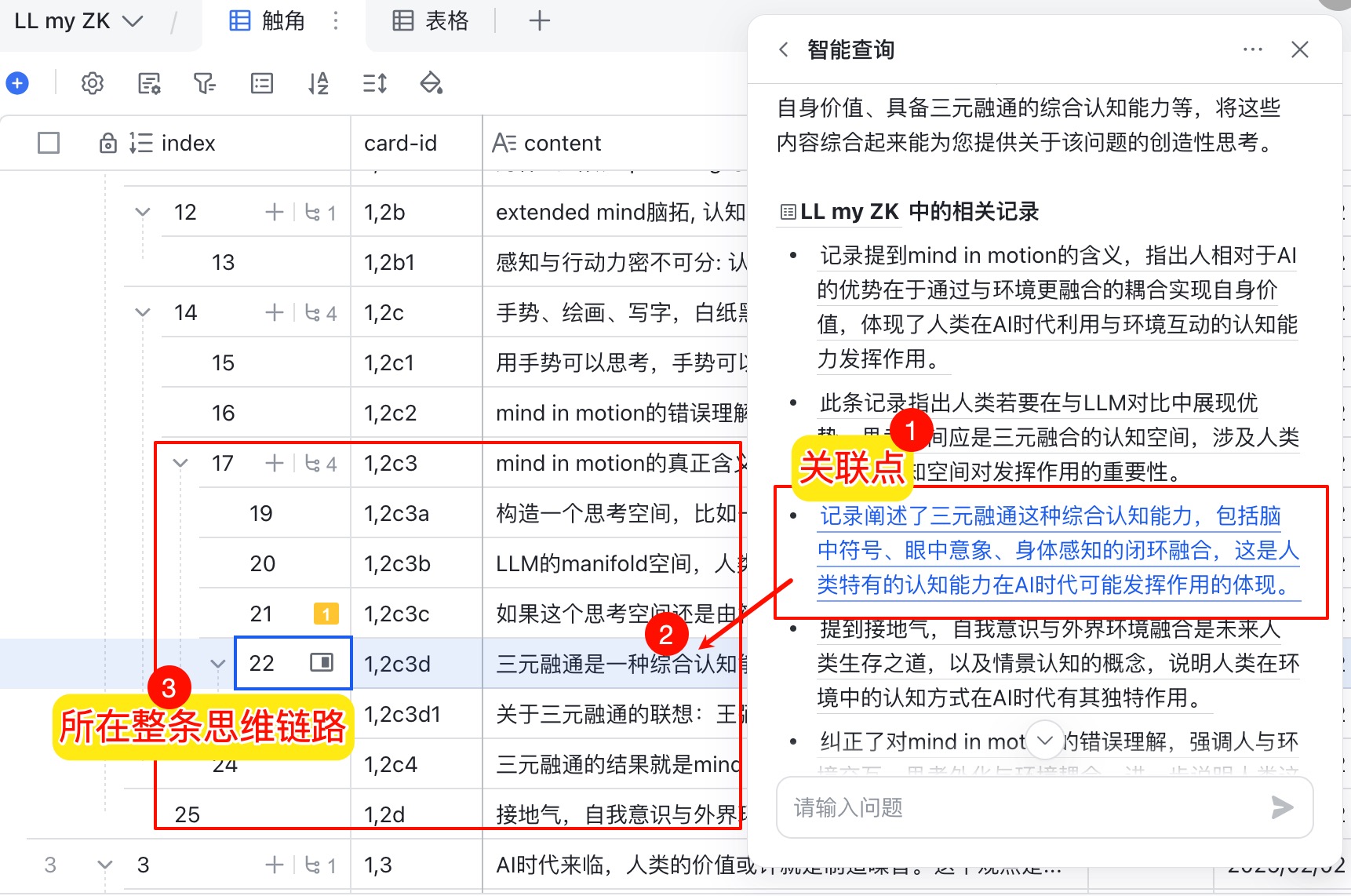Collapse the row 3 group chevron
This screenshot has width=1351, height=896.
coord(105,865)
